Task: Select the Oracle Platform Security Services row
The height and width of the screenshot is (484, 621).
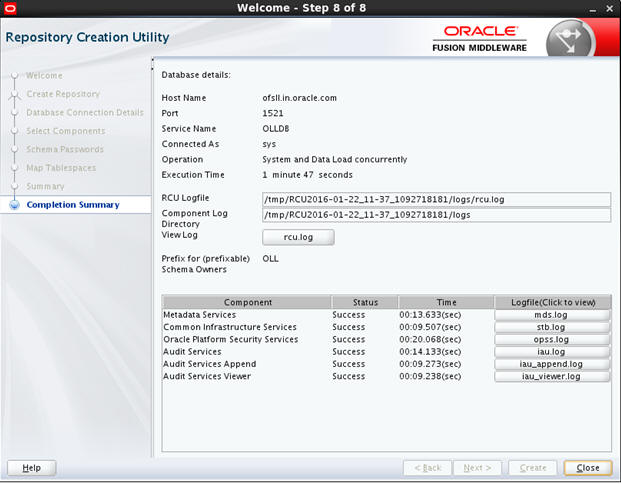Action: click(387, 340)
